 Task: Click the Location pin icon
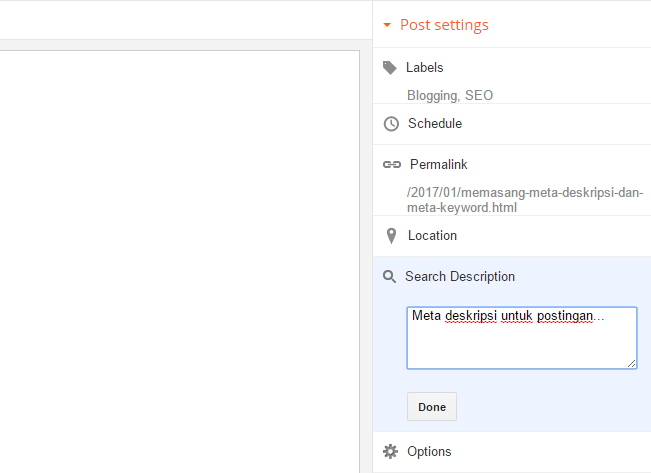pos(390,236)
